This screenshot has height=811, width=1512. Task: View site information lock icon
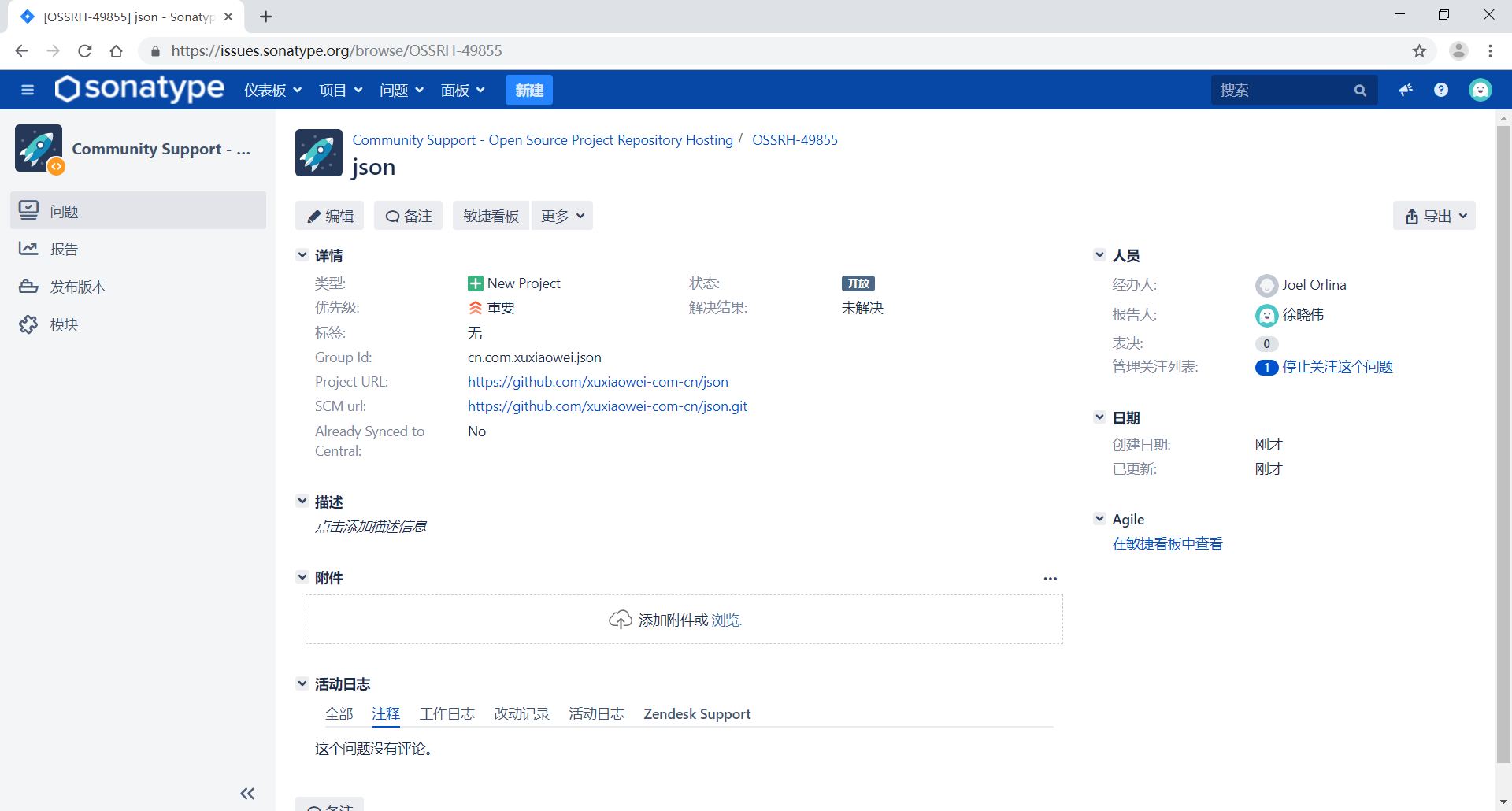[155, 51]
